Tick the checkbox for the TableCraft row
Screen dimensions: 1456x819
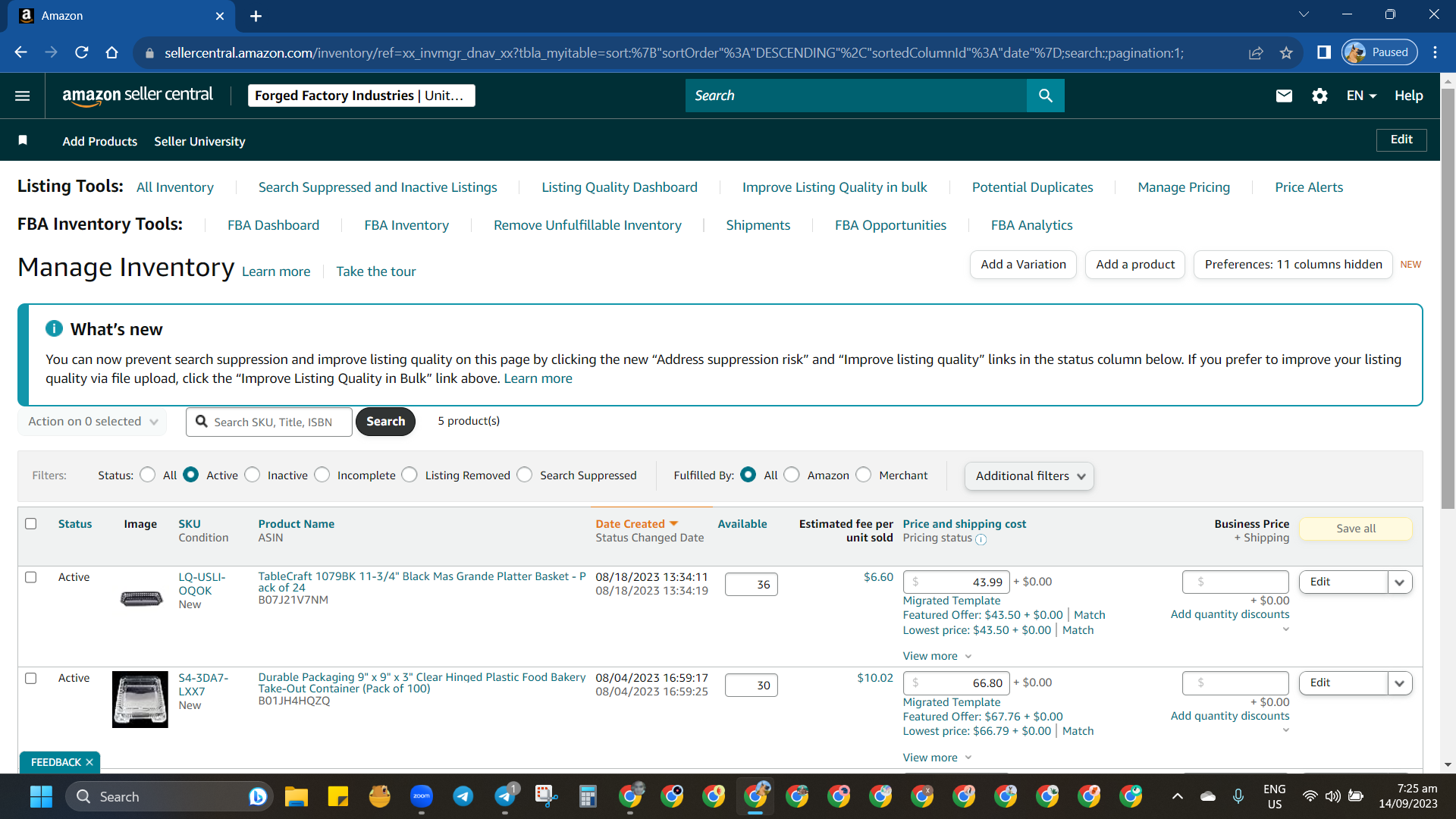[x=31, y=577]
